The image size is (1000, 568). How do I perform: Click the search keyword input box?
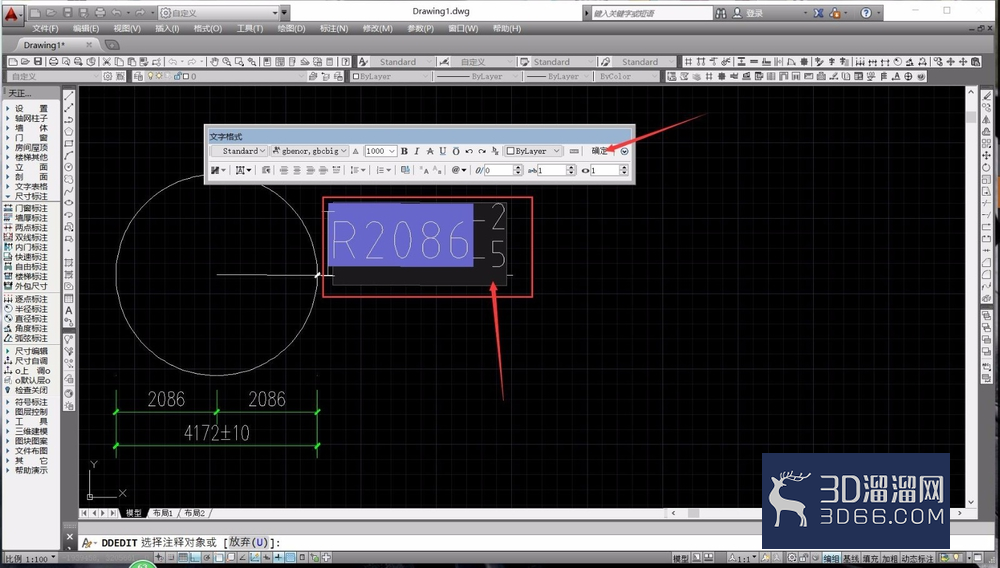651,13
